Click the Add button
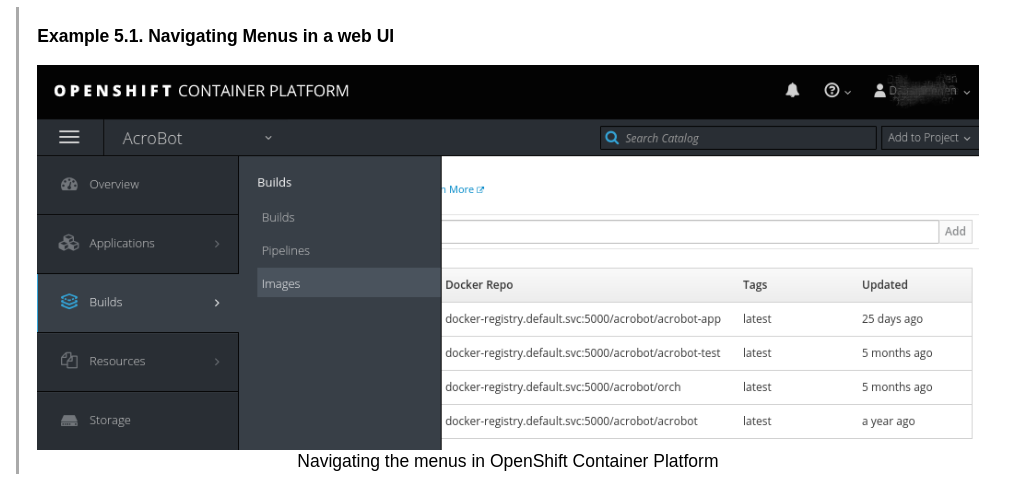The width and height of the screenshot is (1013, 483). [956, 232]
